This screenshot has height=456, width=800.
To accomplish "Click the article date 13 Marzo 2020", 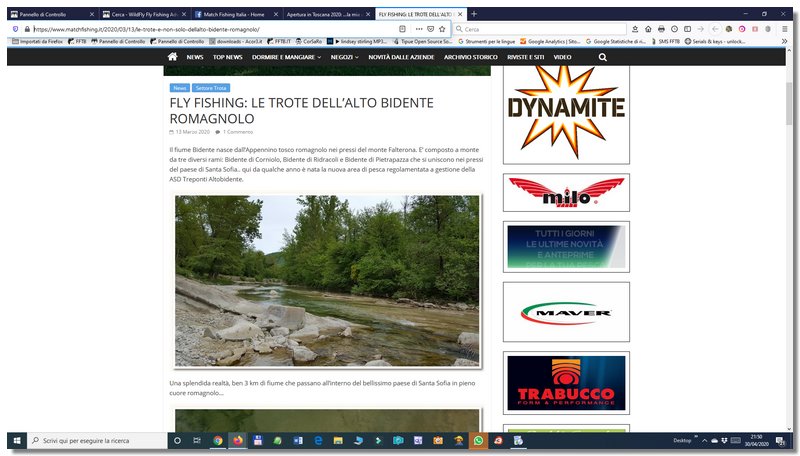I will [192, 132].
